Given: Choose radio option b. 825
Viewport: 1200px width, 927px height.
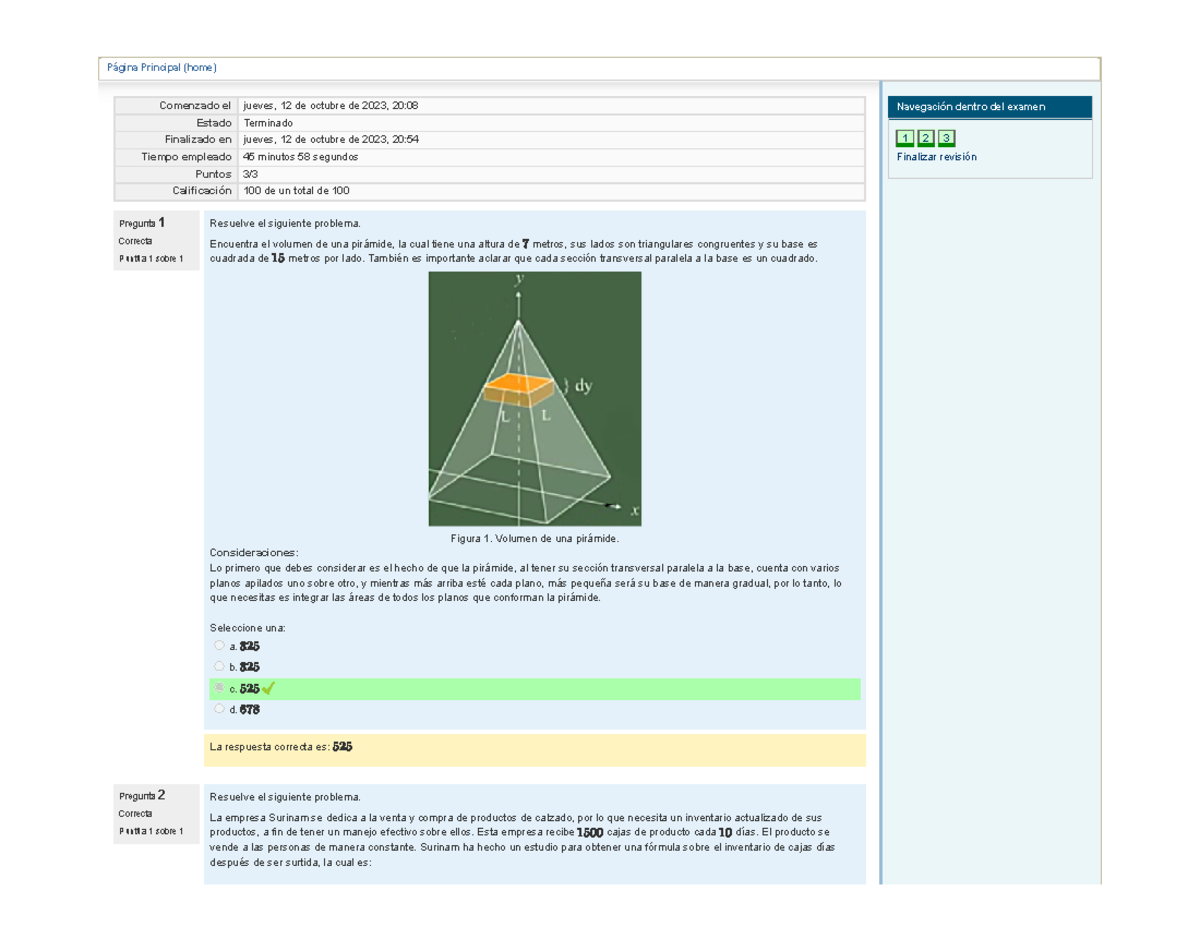Looking at the screenshot, I should (x=220, y=666).
